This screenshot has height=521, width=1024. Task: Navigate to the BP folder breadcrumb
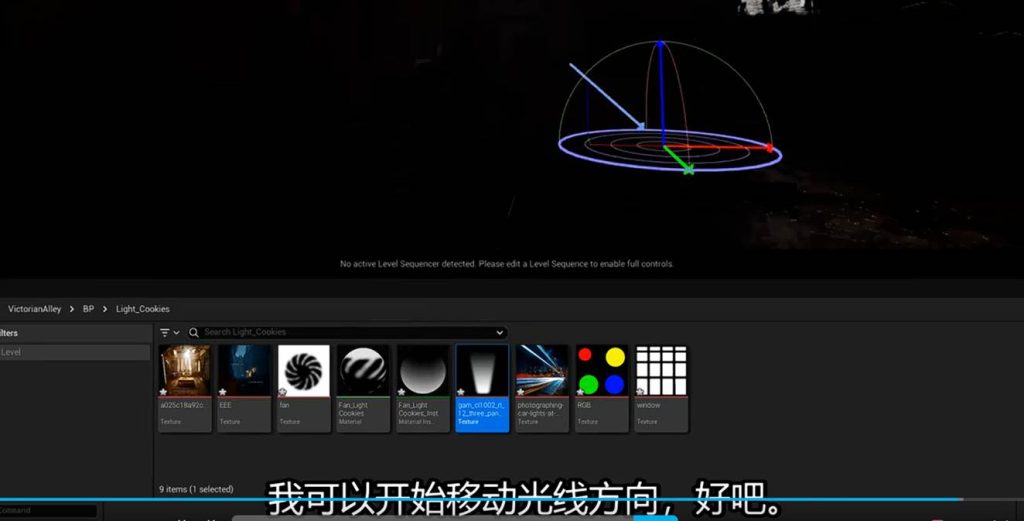[88, 309]
